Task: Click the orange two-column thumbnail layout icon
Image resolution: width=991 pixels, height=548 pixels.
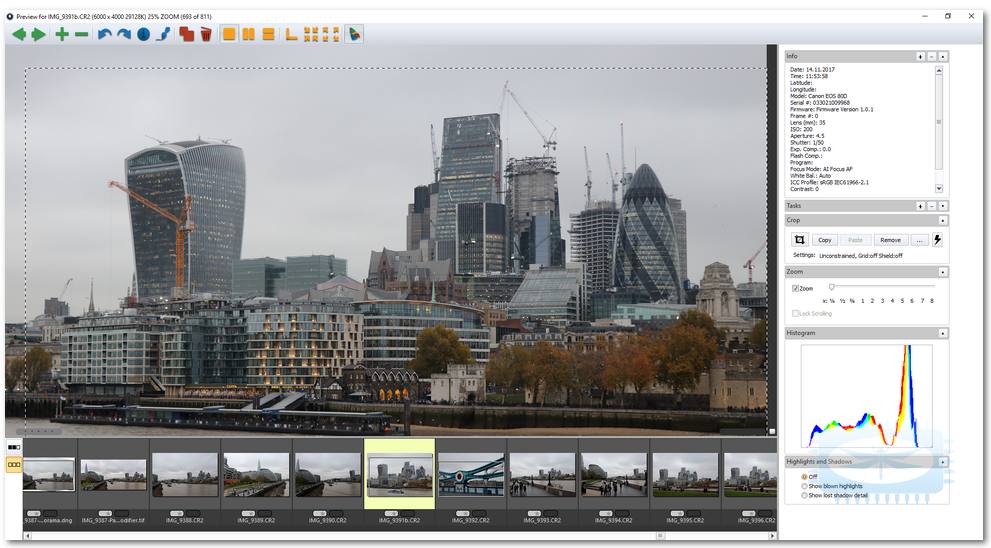Action: point(331,34)
